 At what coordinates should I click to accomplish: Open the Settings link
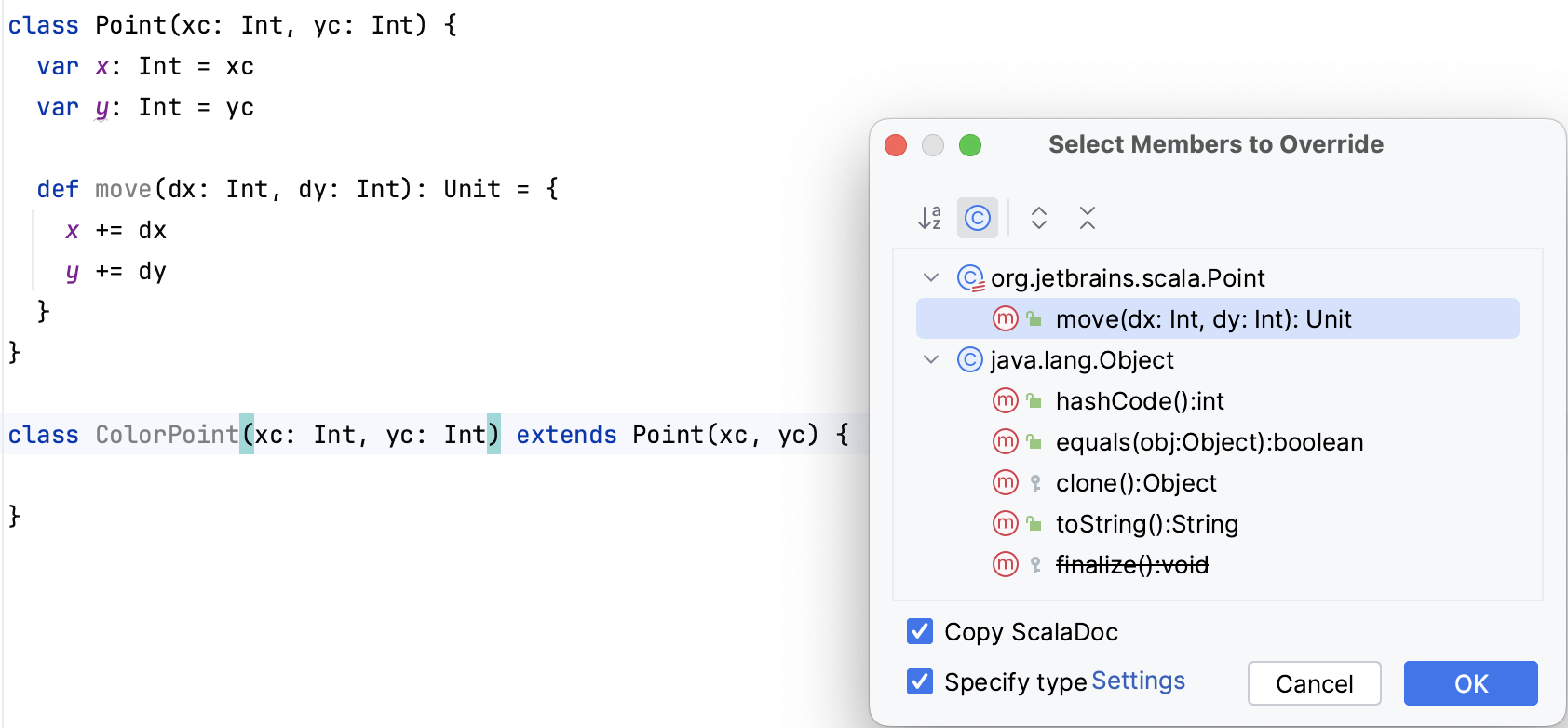1138,681
